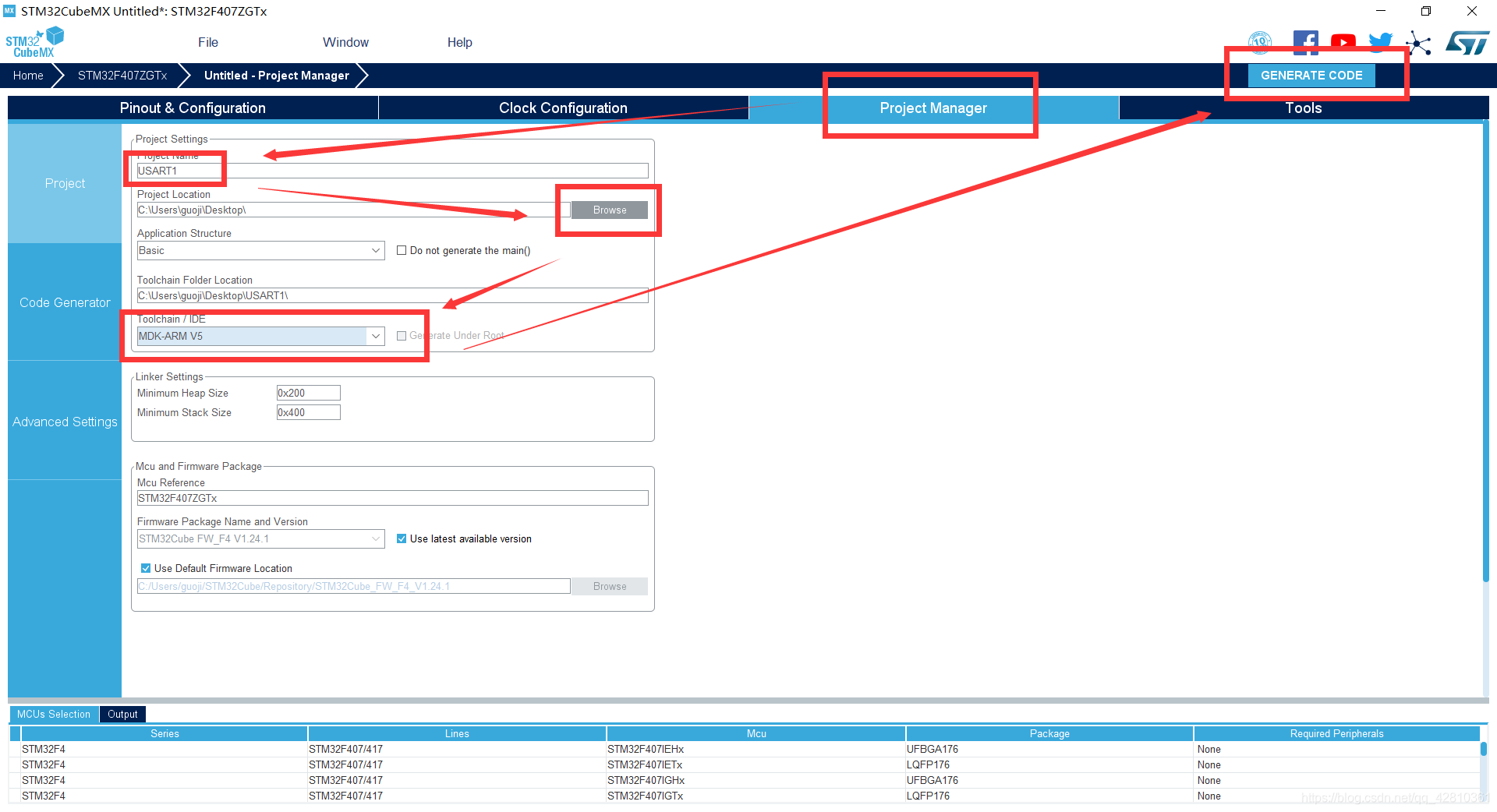Click the Minimum Heap Size field
The image size is (1497, 812).
(308, 393)
